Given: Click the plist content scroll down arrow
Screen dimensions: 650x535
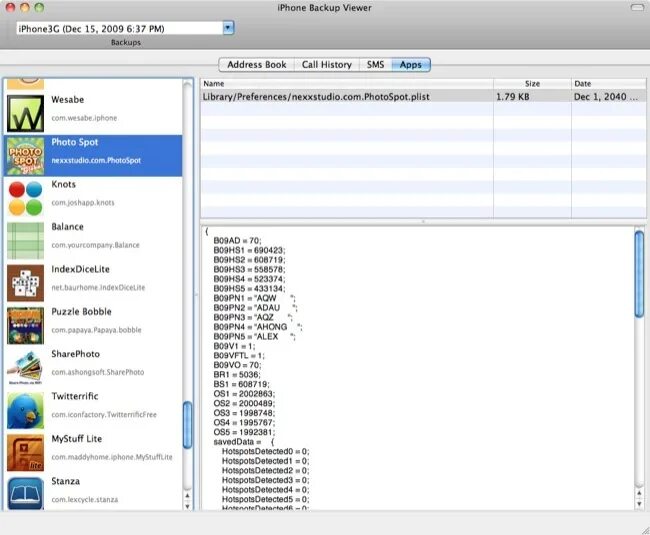Looking at the screenshot, I should 639,504.
